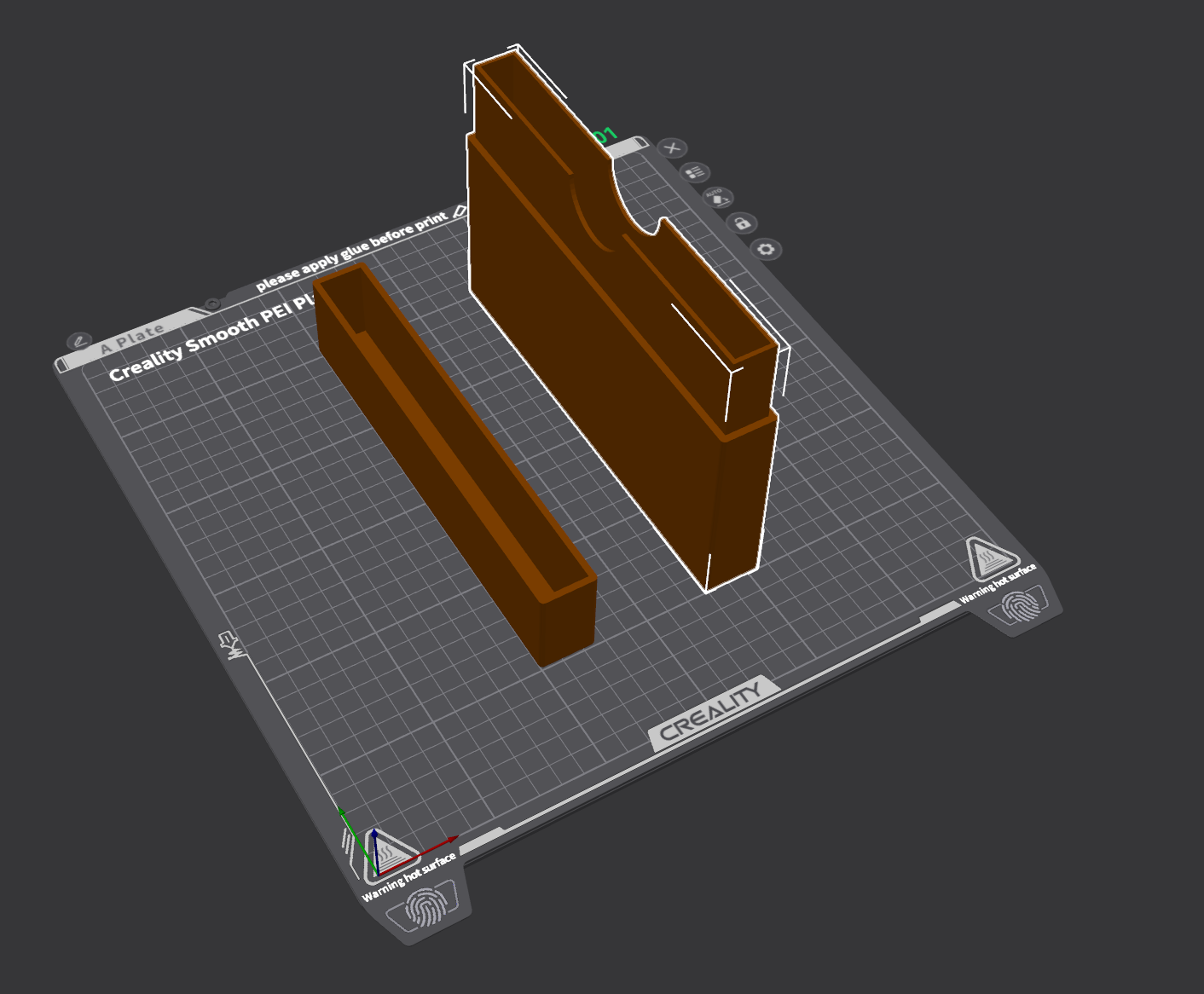Viewport: 1204px width, 994px height.
Task: Click the 'A Plate' name label
Action: [x=131, y=338]
